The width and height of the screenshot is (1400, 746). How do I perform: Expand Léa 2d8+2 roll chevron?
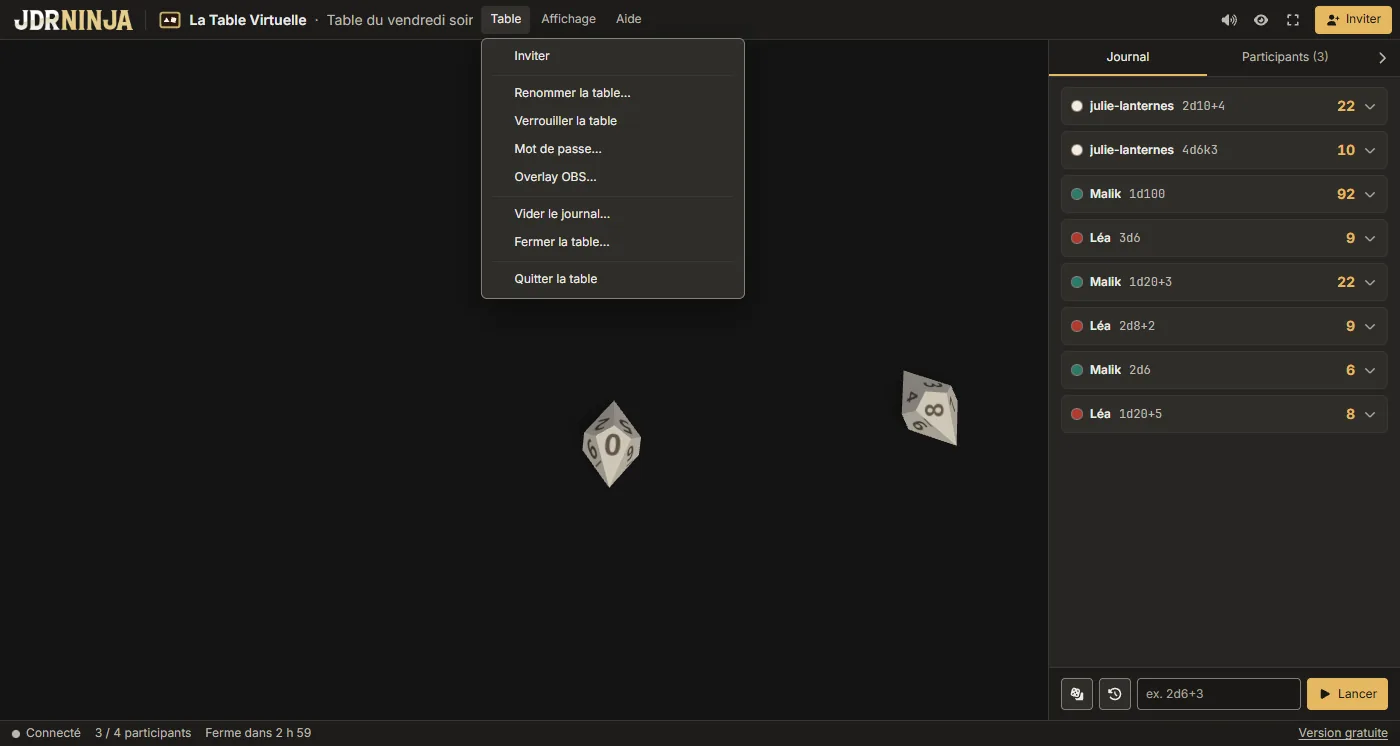(x=1370, y=326)
